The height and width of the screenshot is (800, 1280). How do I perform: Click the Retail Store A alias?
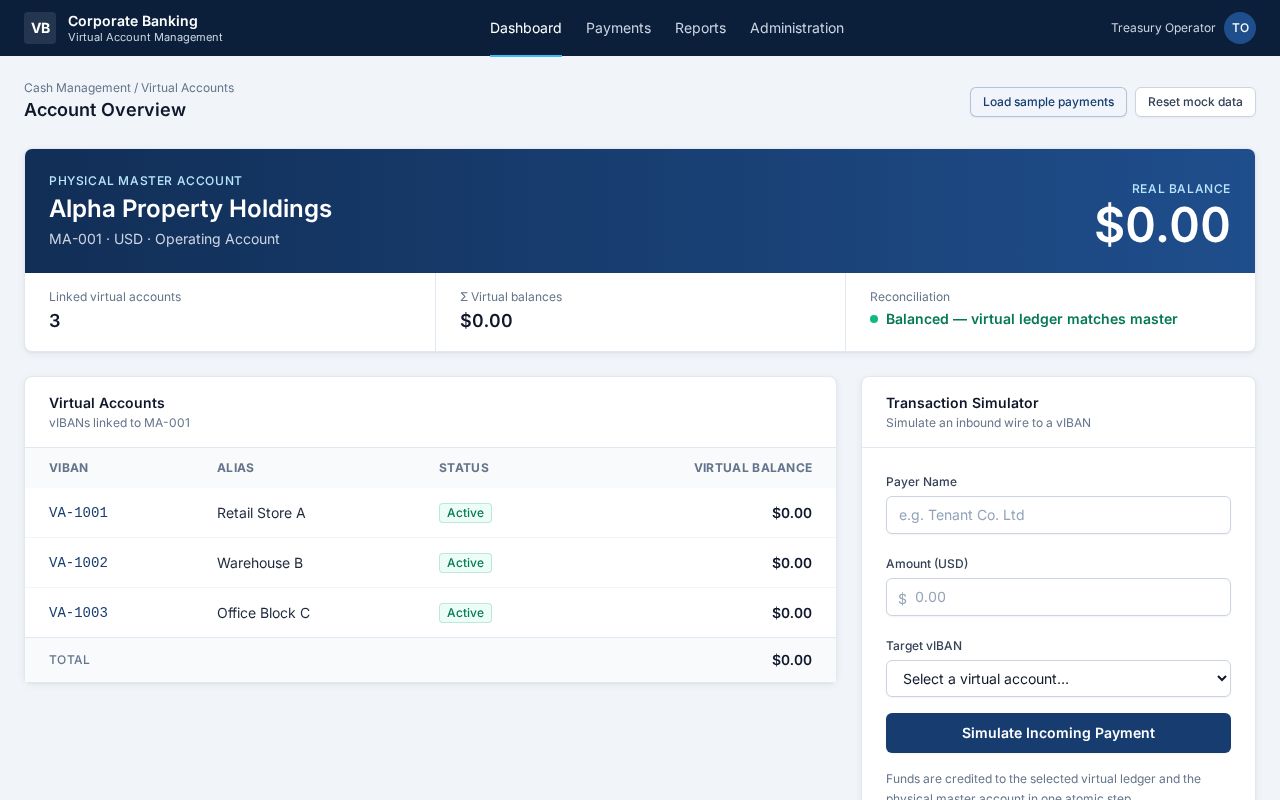[261, 513]
